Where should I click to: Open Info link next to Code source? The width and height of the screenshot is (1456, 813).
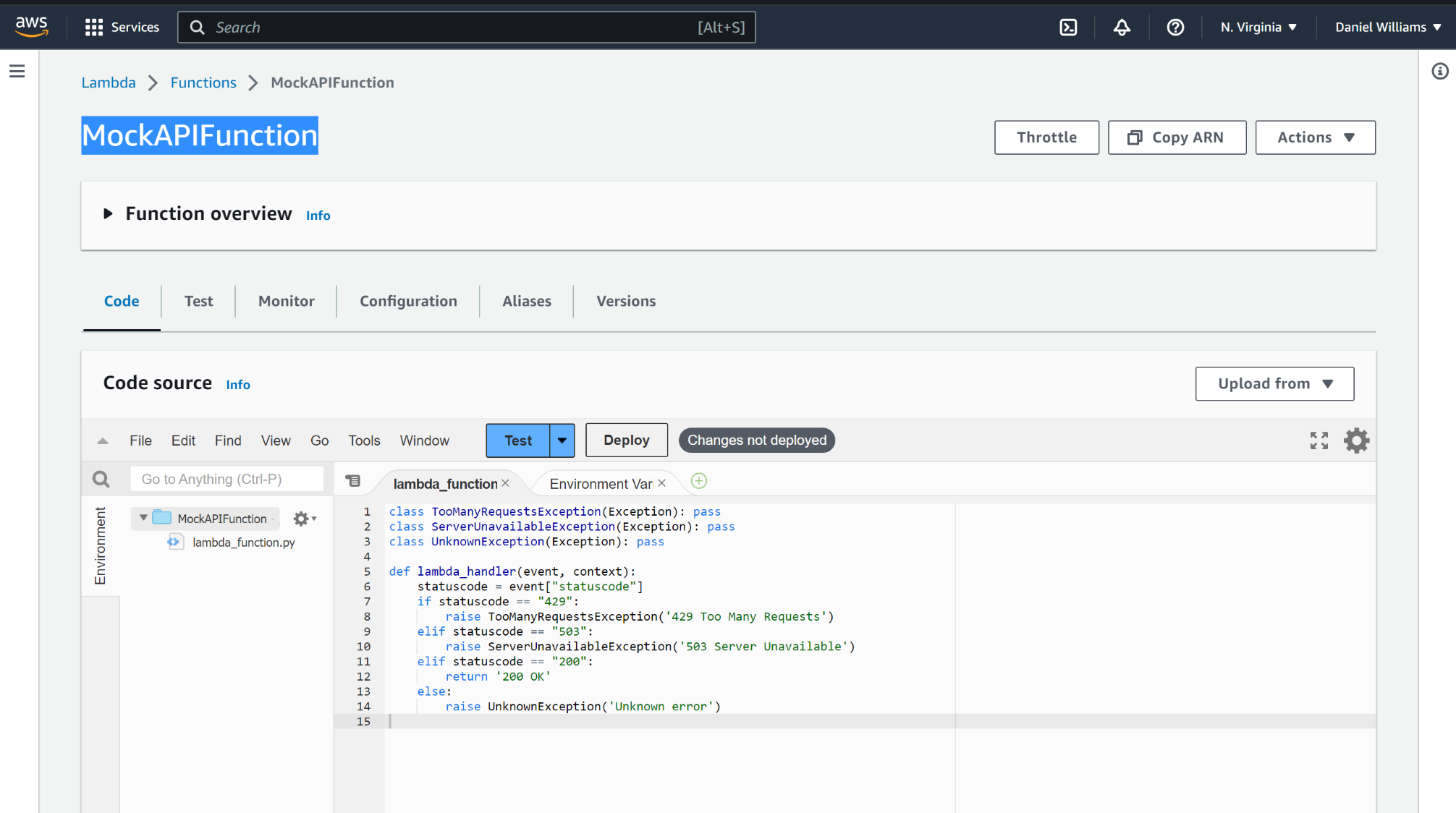[238, 385]
